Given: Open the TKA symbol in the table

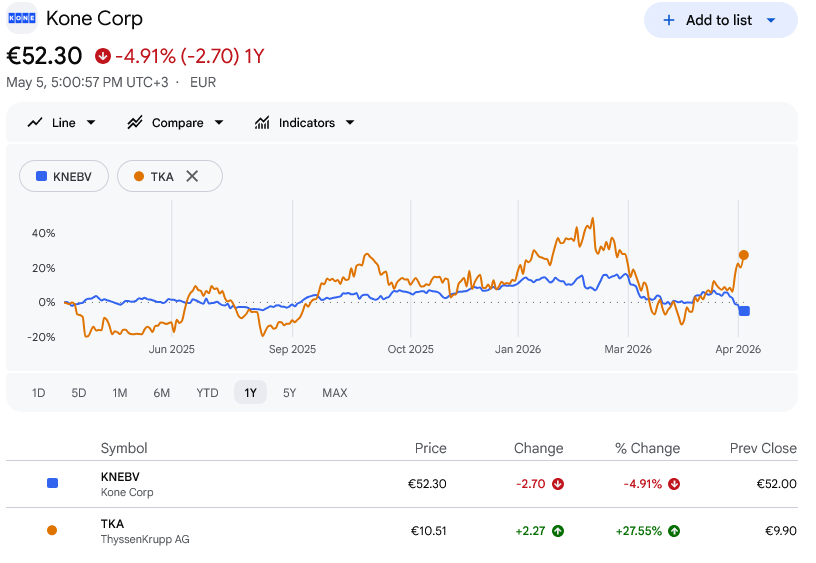Looking at the screenshot, I should [x=112, y=524].
